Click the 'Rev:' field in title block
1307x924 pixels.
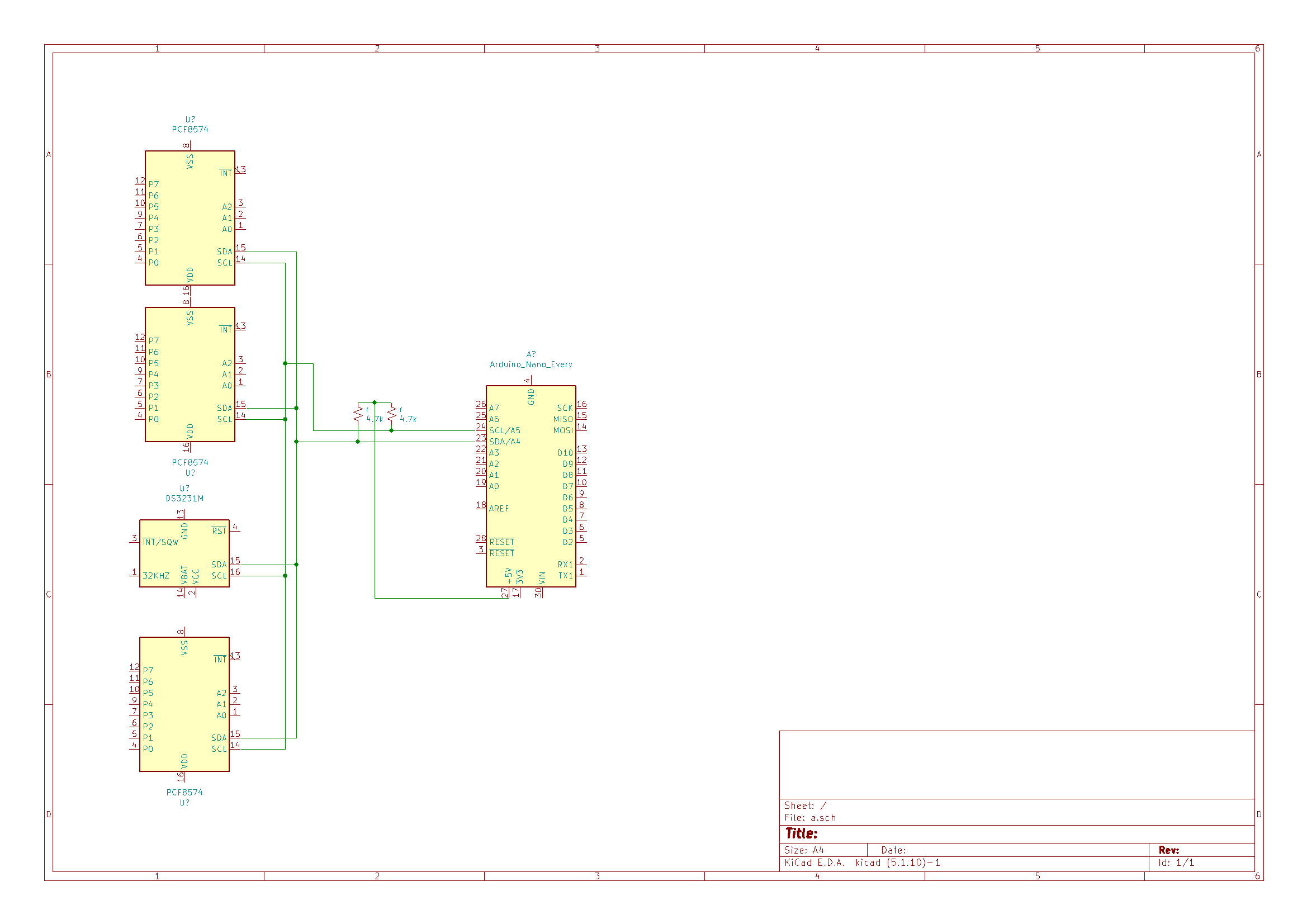1169,851
